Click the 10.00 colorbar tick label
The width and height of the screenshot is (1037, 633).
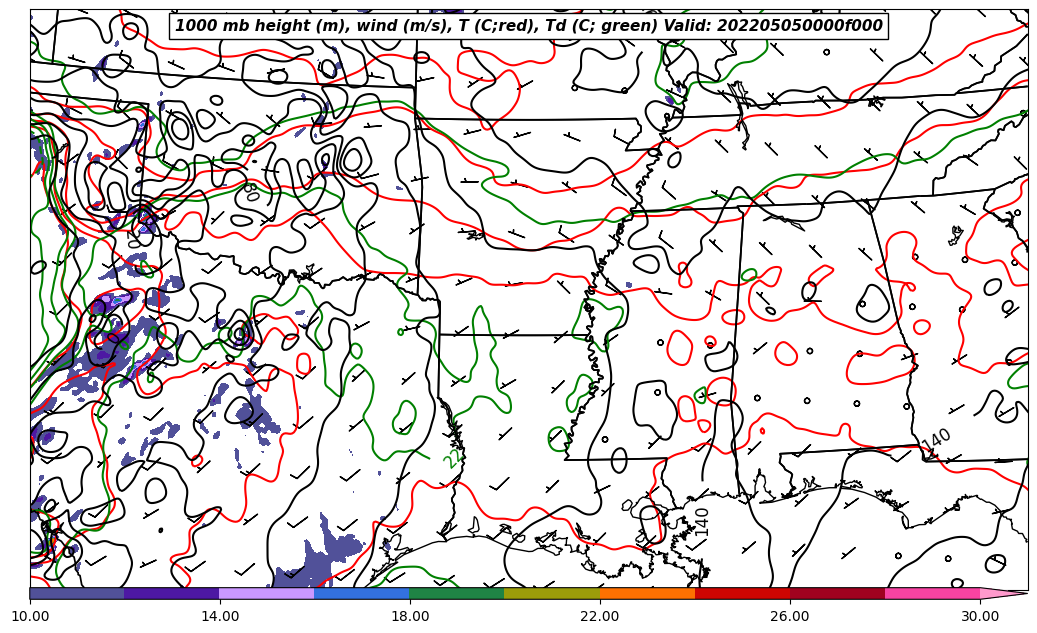tap(30, 616)
